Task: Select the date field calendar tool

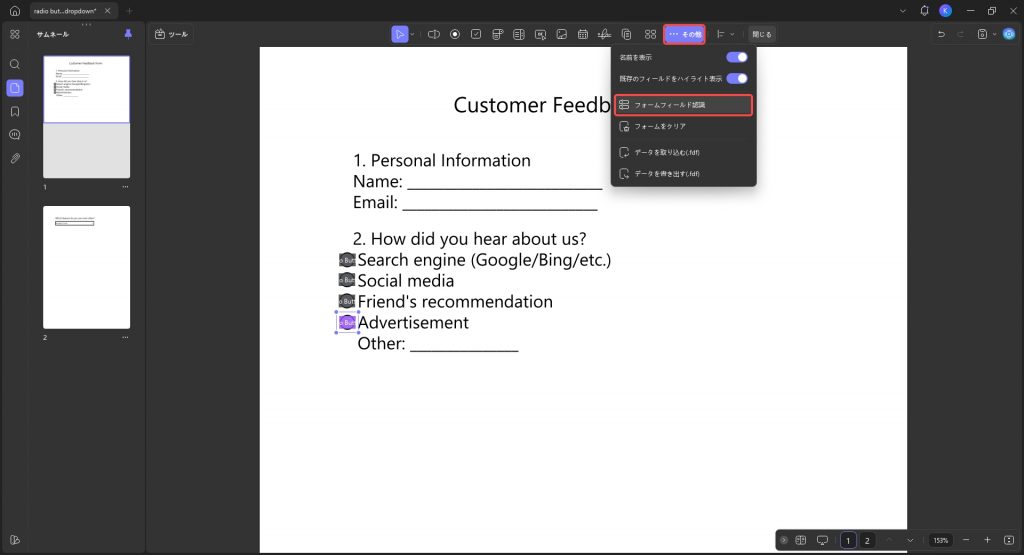Action: pyautogui.click(x=583, y=34)
